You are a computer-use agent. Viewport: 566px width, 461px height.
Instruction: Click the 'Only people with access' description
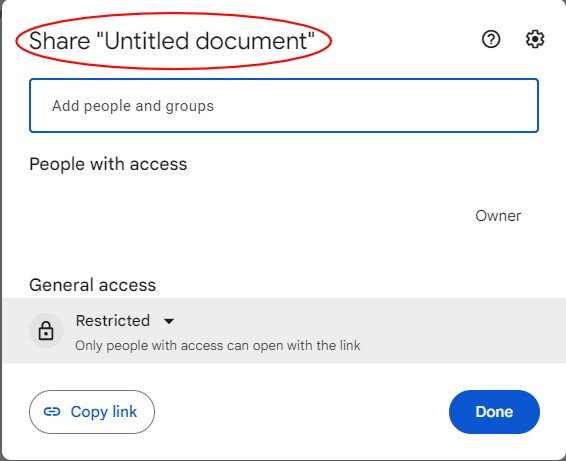click(218, 345)
